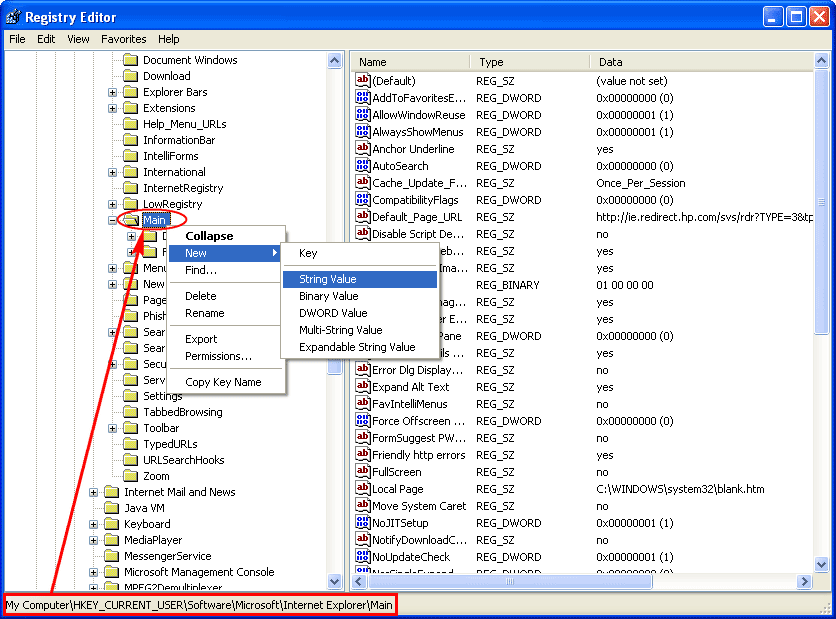Click the Type column header
Image resolution: width=836 pixels, height=619 pixels.
pos(530,62)
